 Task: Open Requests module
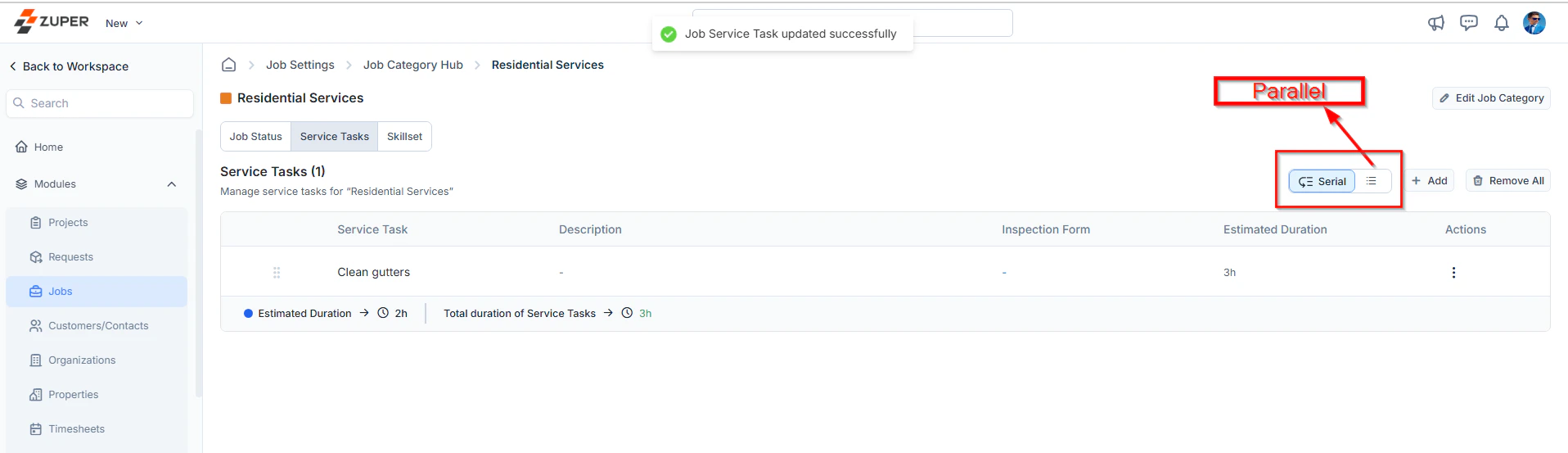coord(97,257)
